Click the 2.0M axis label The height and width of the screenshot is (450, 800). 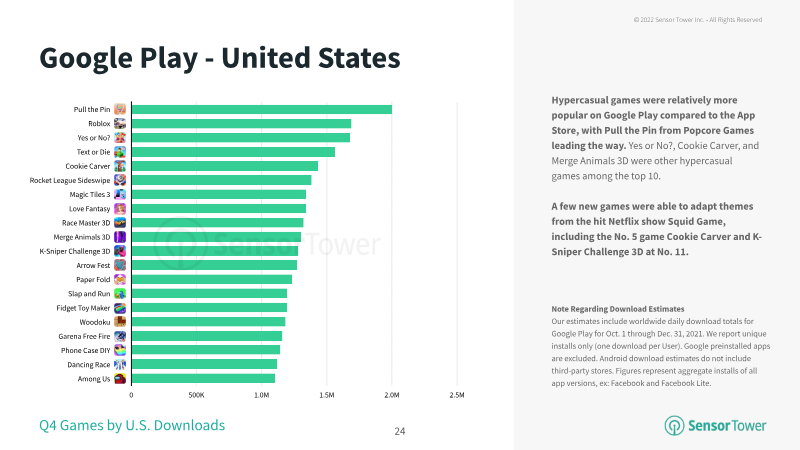(x=392, y=395)
